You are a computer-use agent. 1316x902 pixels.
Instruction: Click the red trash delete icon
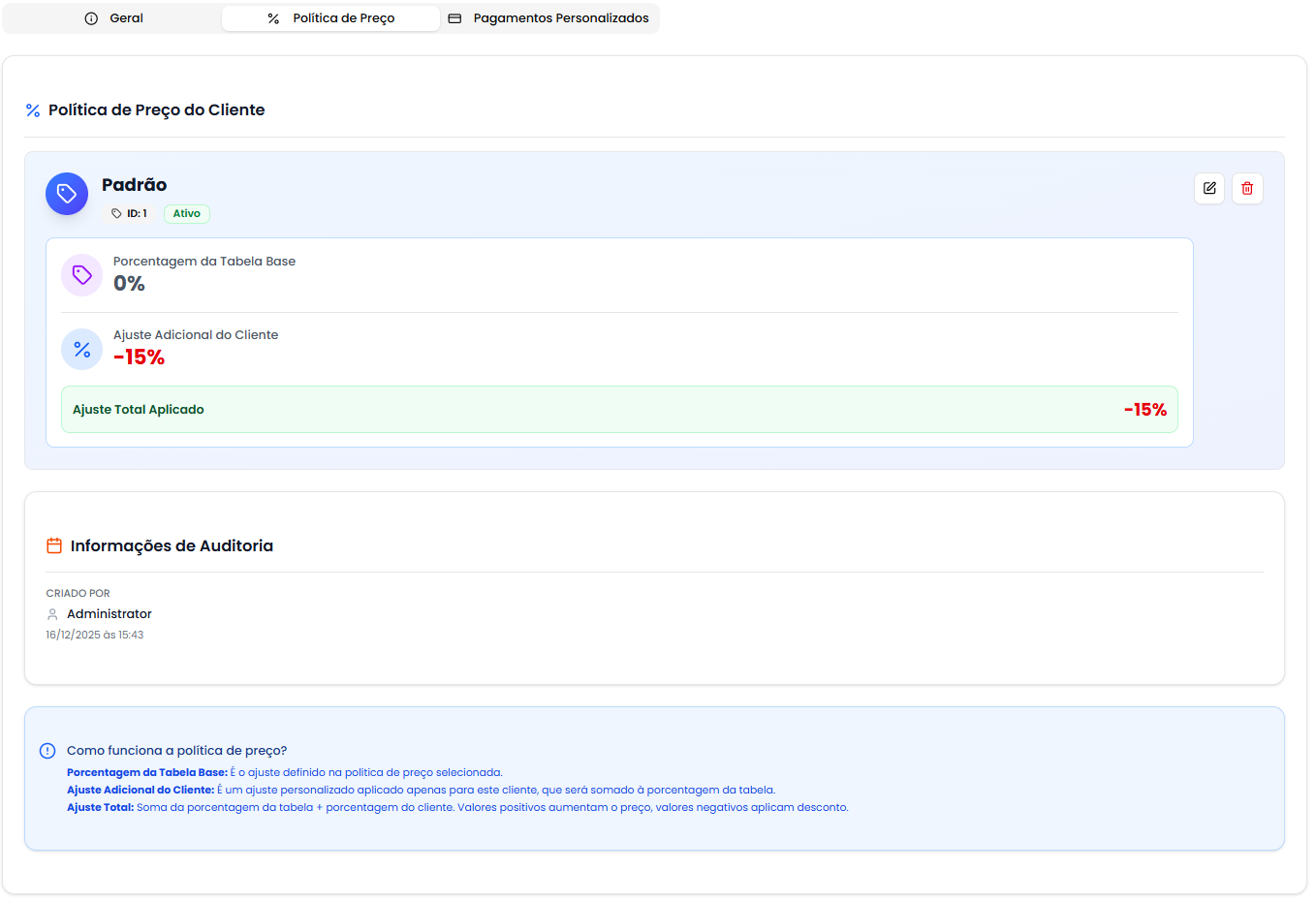tap(1247, 188)
